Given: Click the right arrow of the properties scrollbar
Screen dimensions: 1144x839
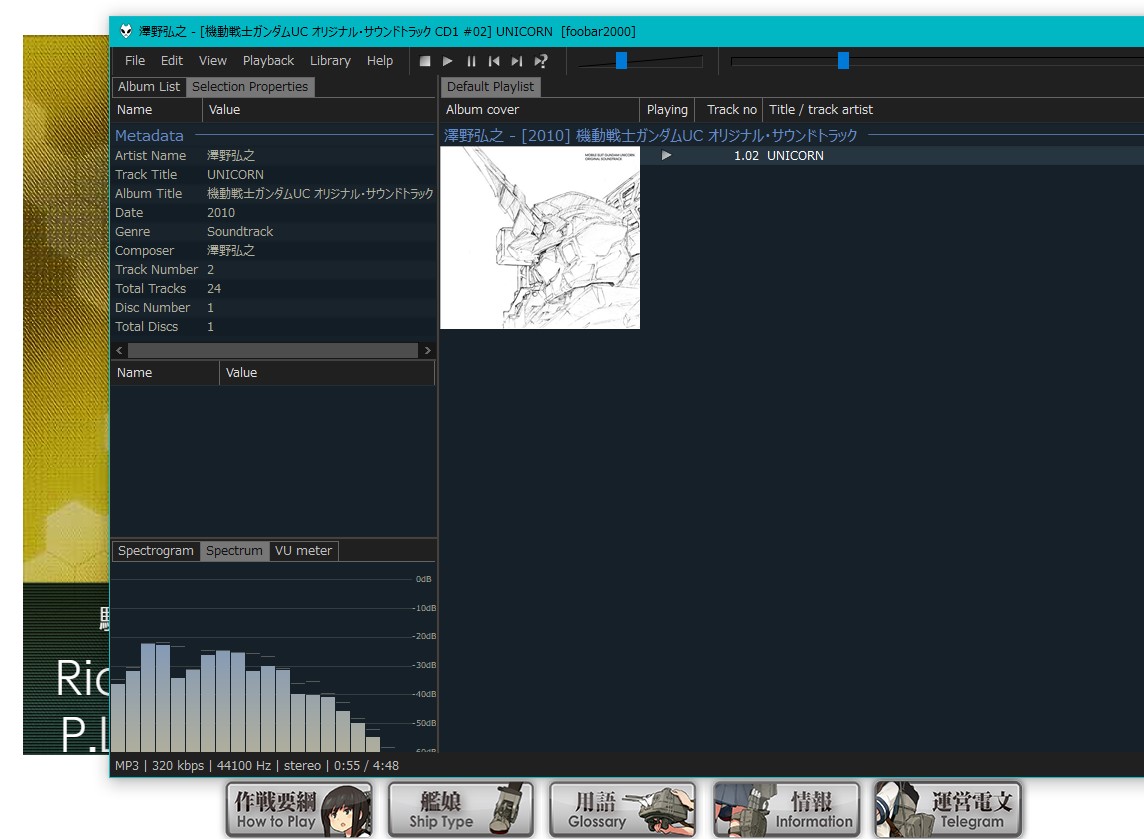Looking at the screenshot, I should 428,351.
